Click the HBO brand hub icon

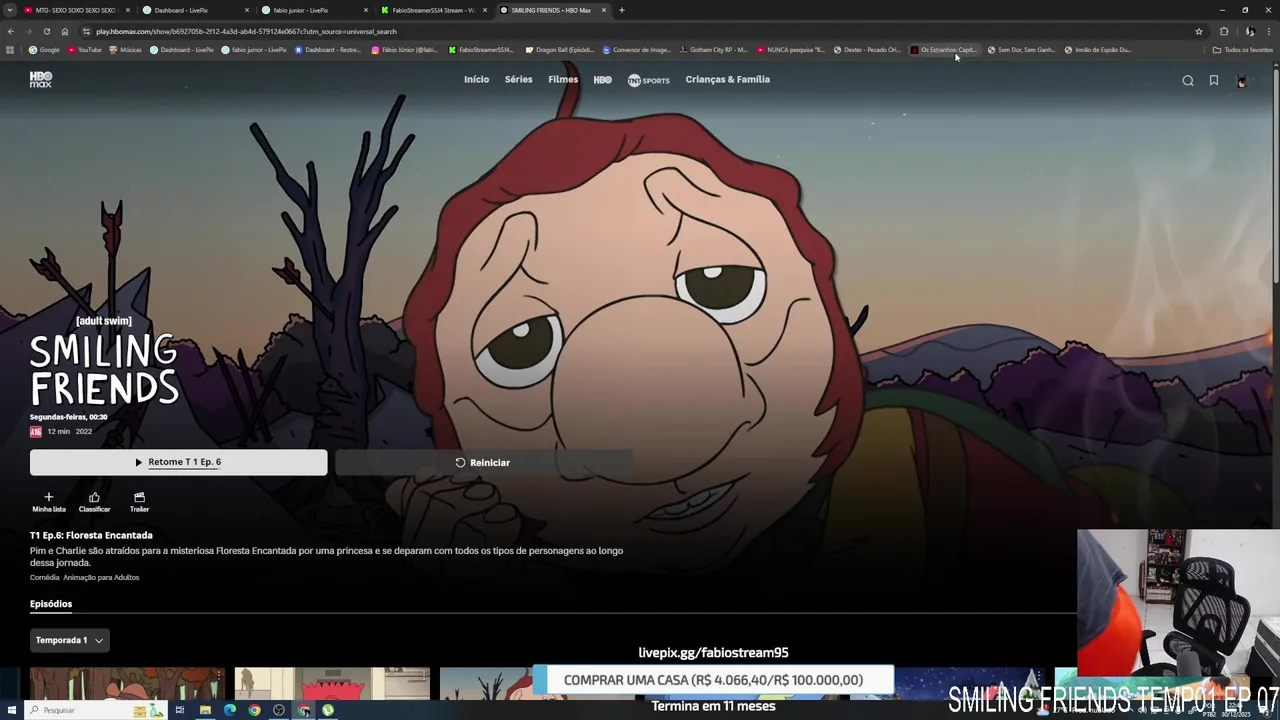coord(602,80)
